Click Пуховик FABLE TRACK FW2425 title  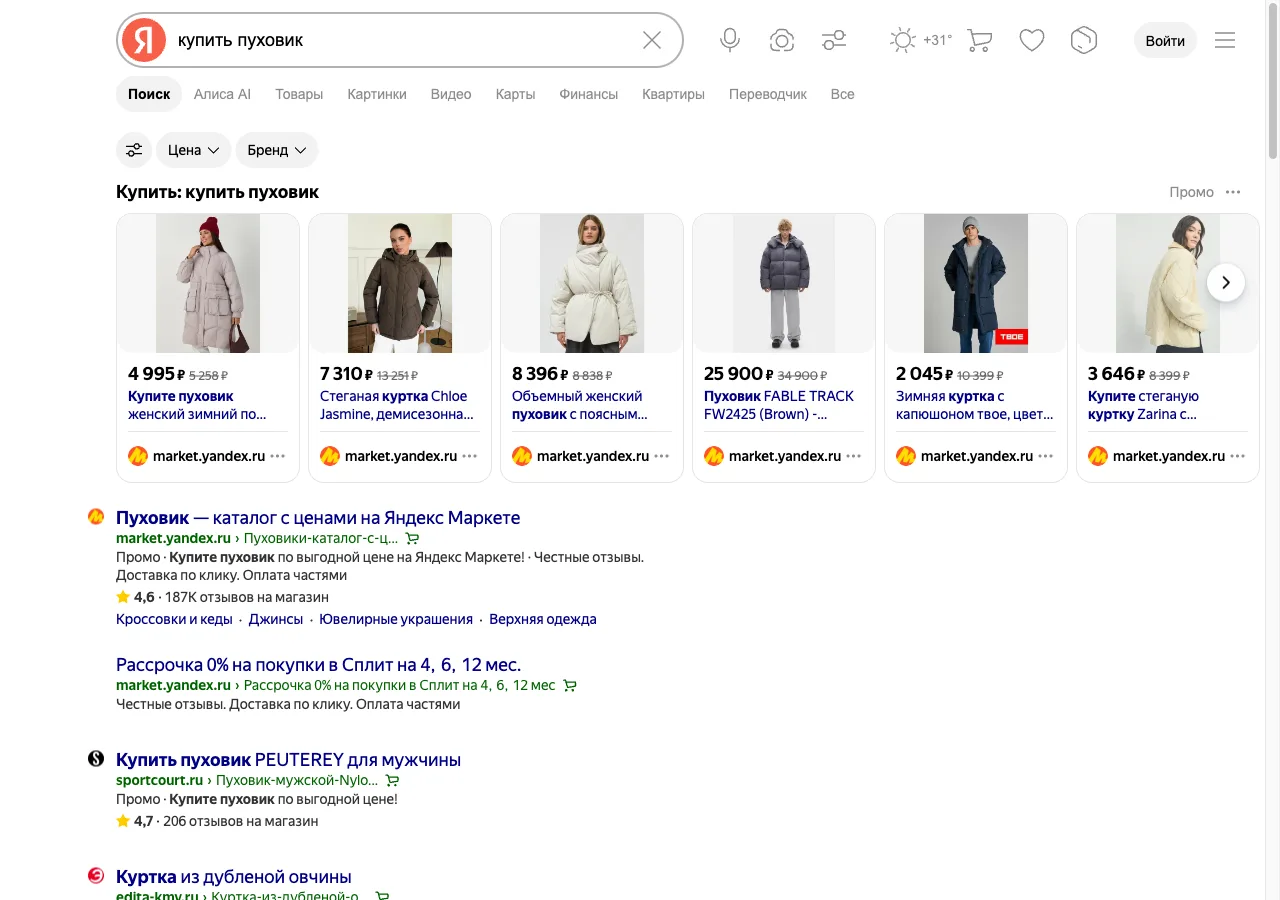coord(779,405)
